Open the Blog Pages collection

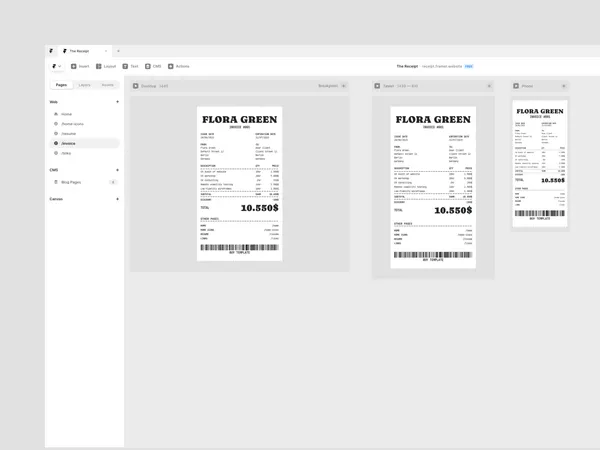click(x=85, y=182)
